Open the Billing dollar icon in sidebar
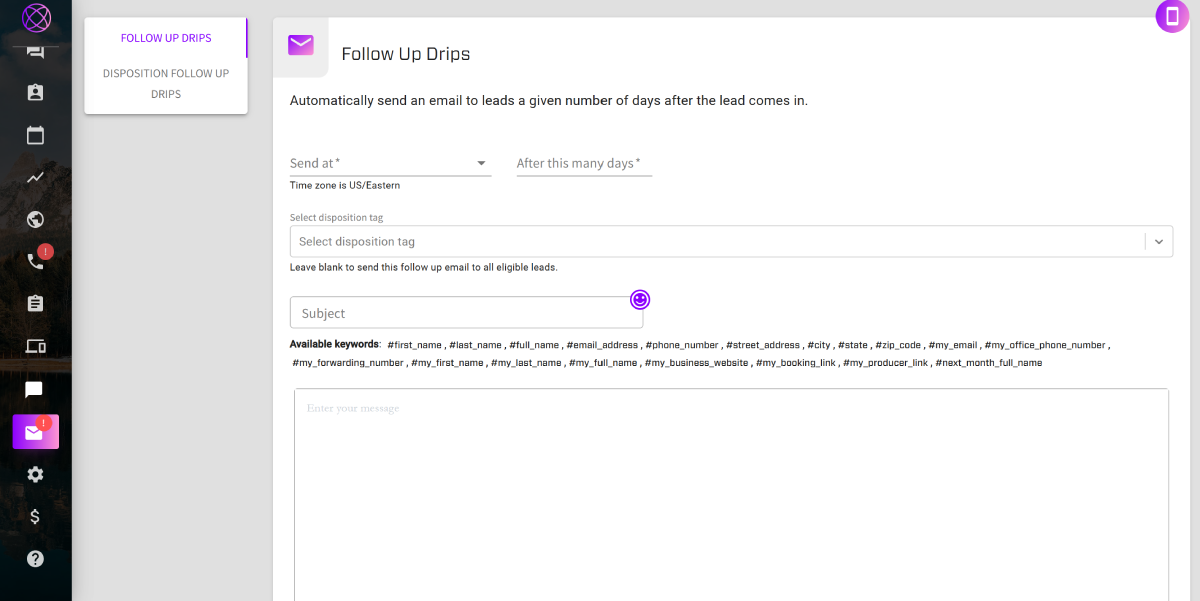1200x601 pixels. (35, 516)
